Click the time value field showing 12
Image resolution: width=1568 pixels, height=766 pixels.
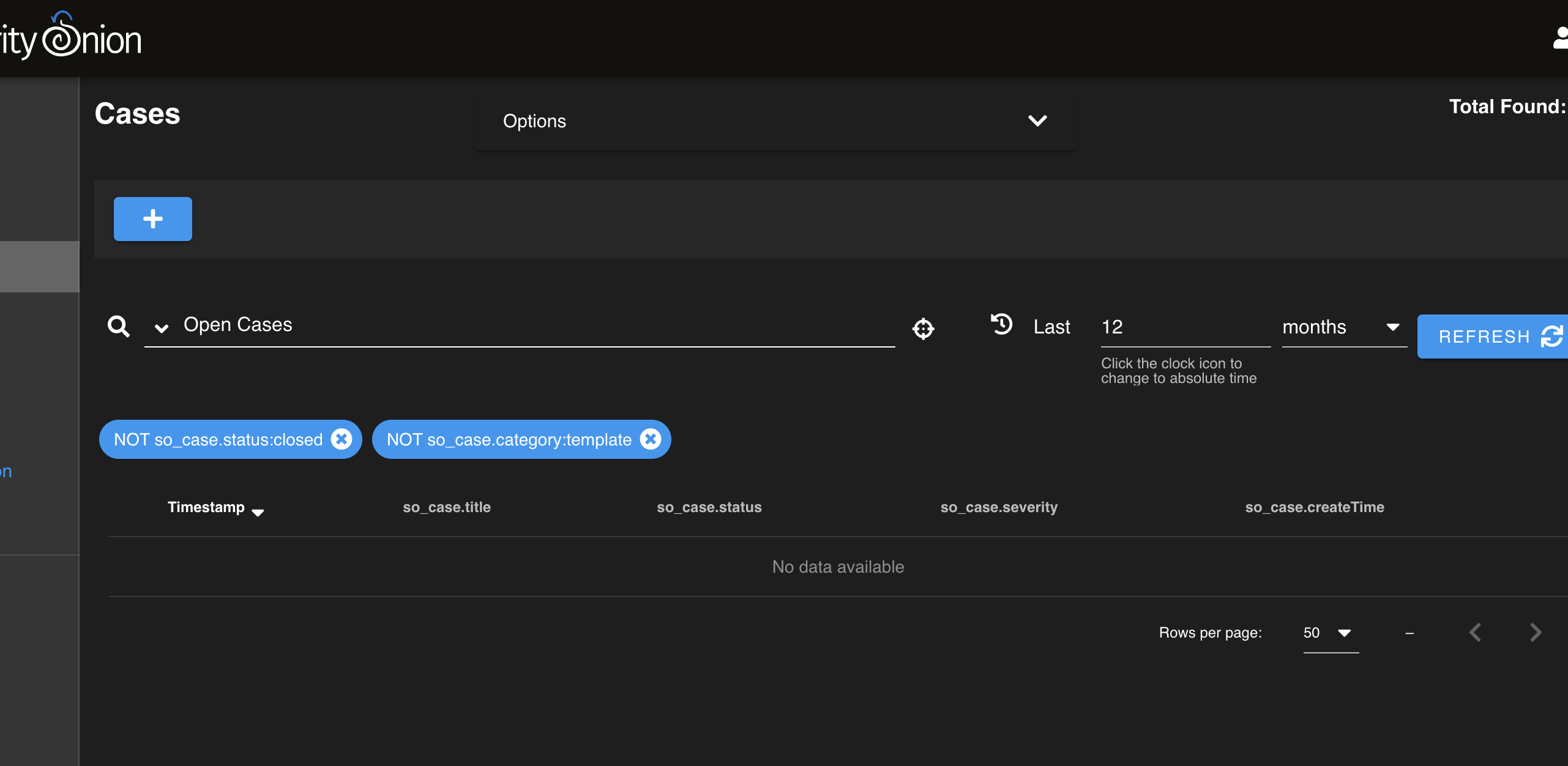point(1185,327)
